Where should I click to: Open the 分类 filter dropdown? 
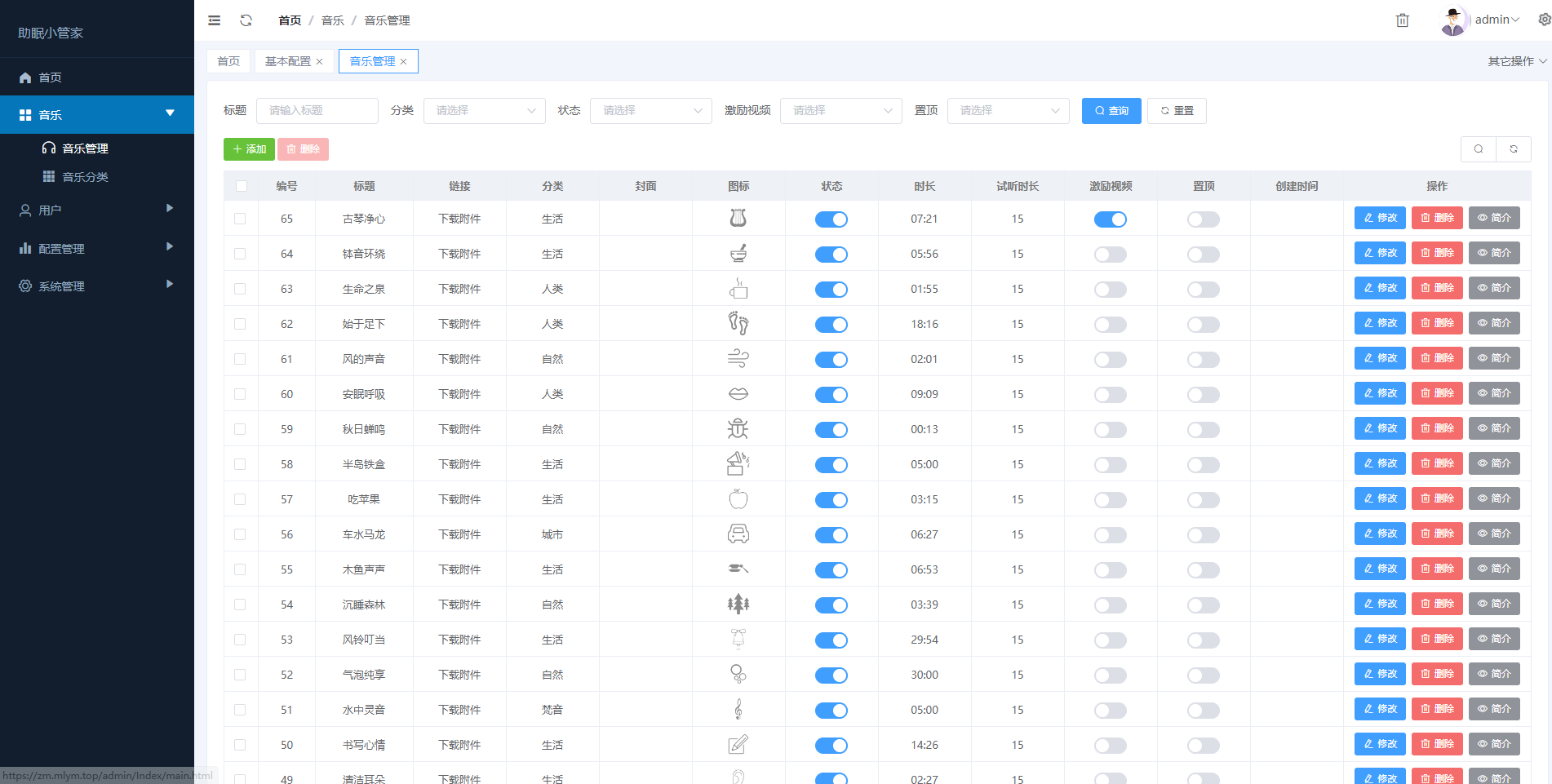[484, 111]
